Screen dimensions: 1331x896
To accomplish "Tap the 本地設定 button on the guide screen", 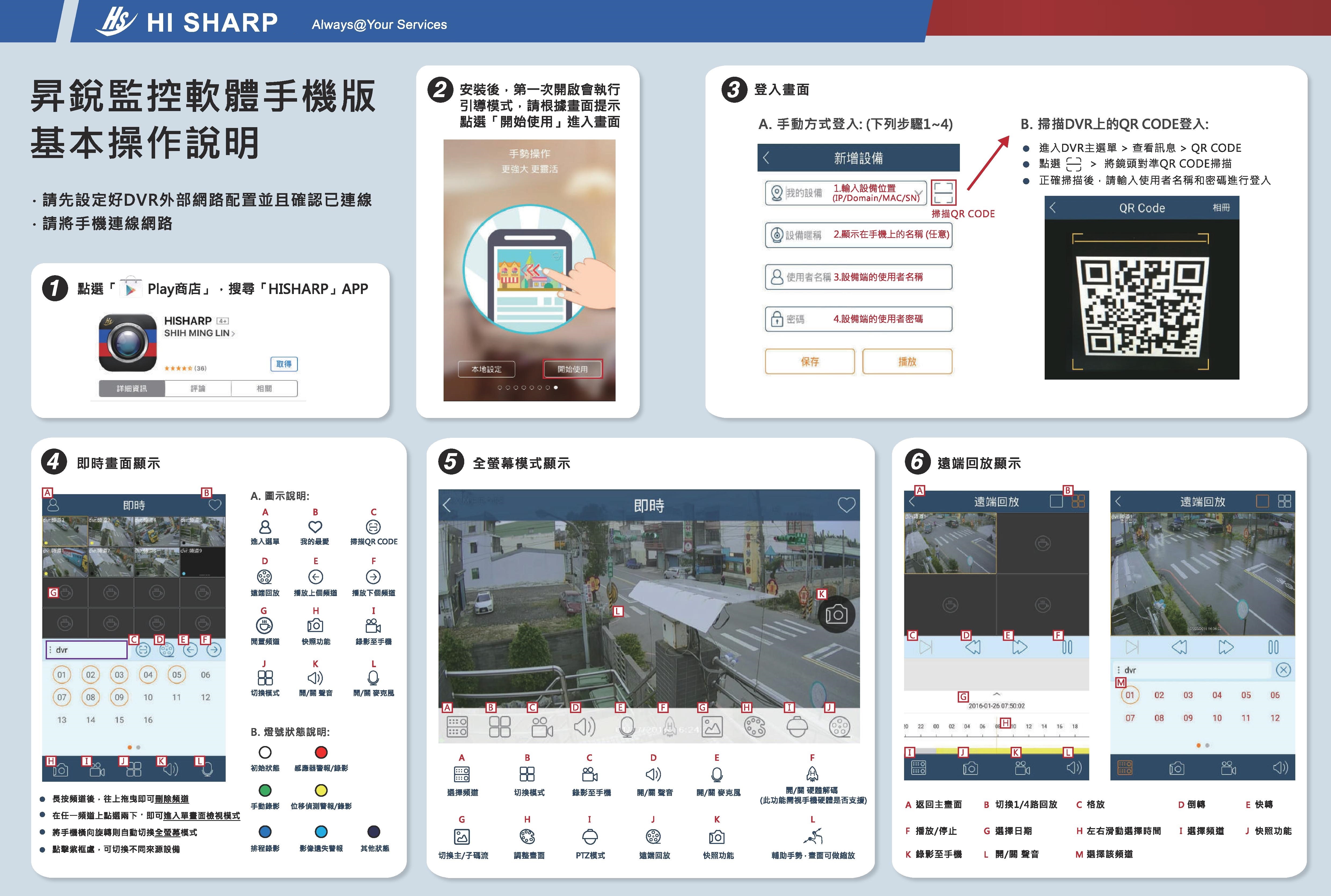I will 486,369.
